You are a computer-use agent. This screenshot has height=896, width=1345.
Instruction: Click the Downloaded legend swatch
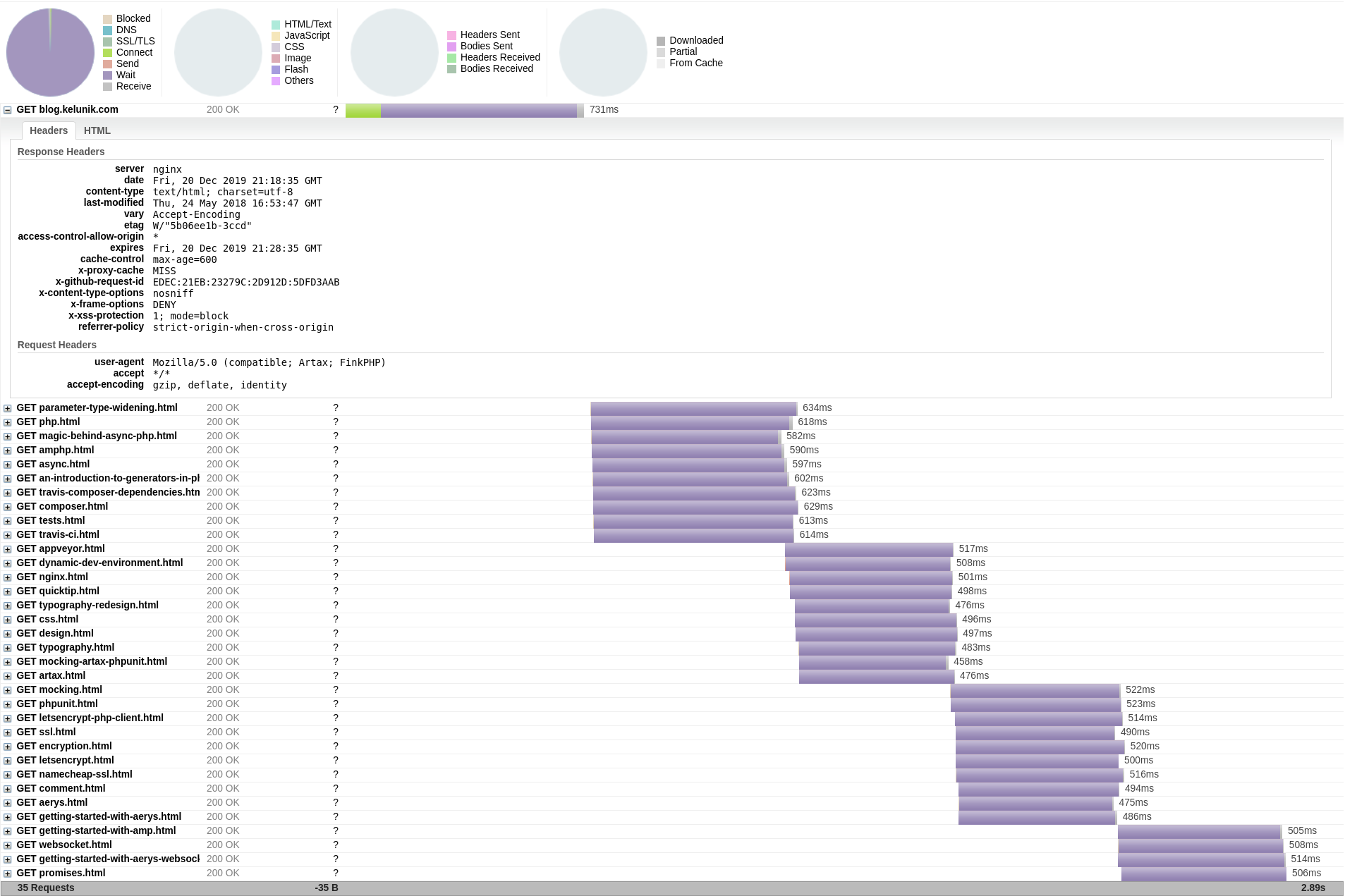661,41
